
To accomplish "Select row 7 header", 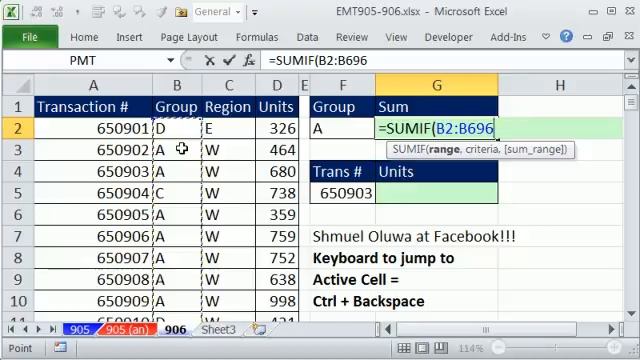I will coord(18,236).
